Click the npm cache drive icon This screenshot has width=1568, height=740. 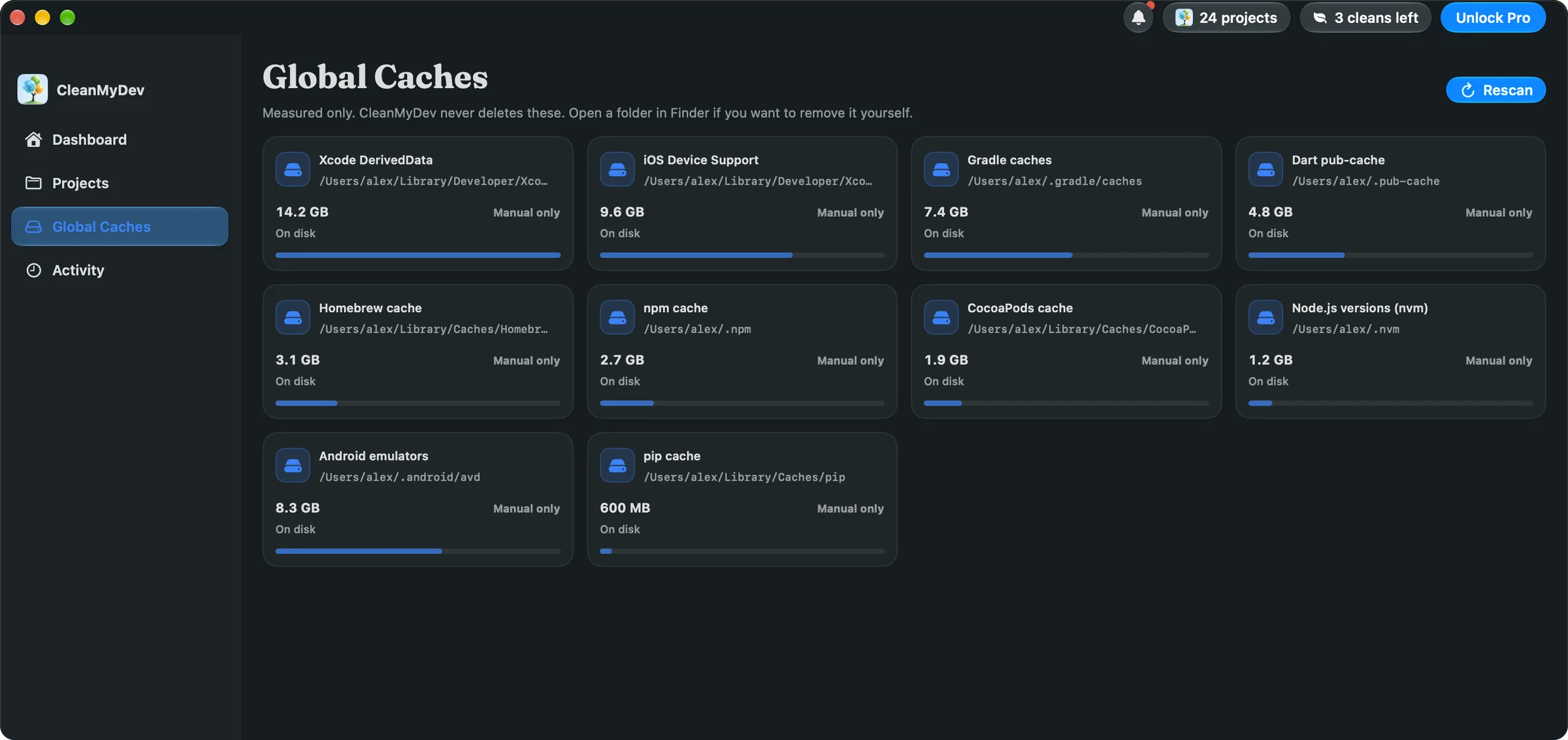617,317
